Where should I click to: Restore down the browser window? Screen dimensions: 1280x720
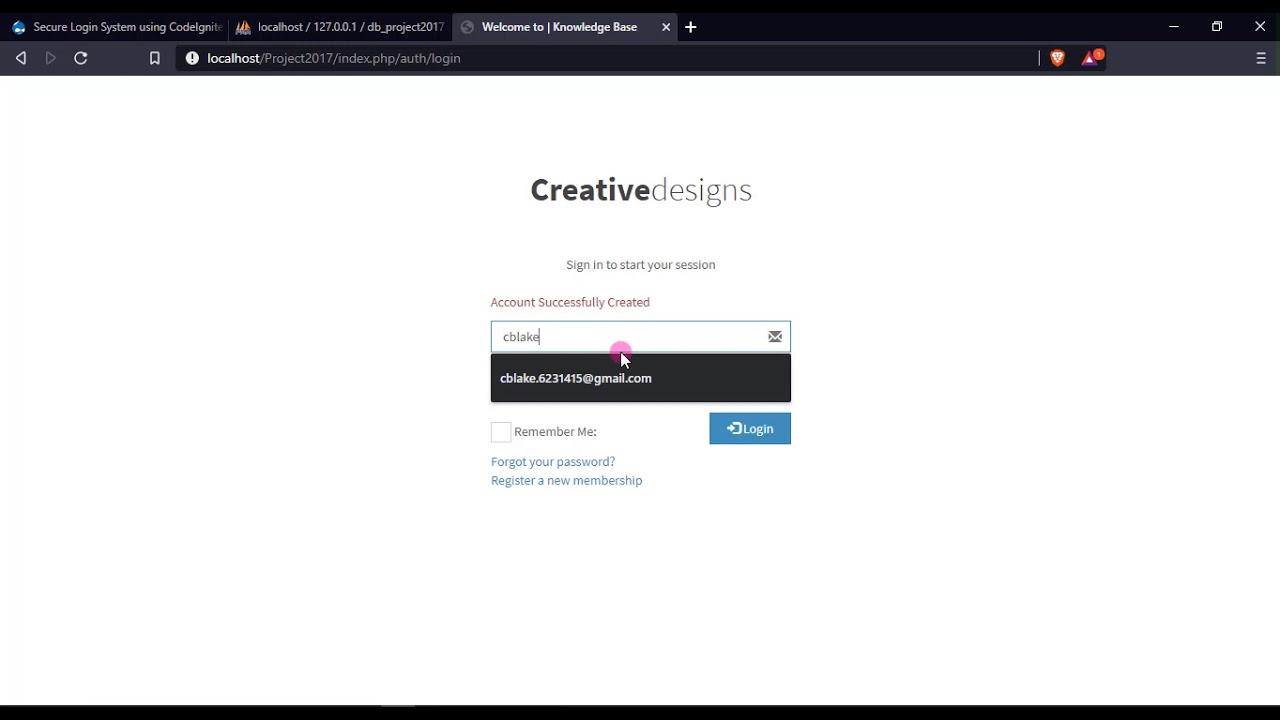click(1217, 27)
